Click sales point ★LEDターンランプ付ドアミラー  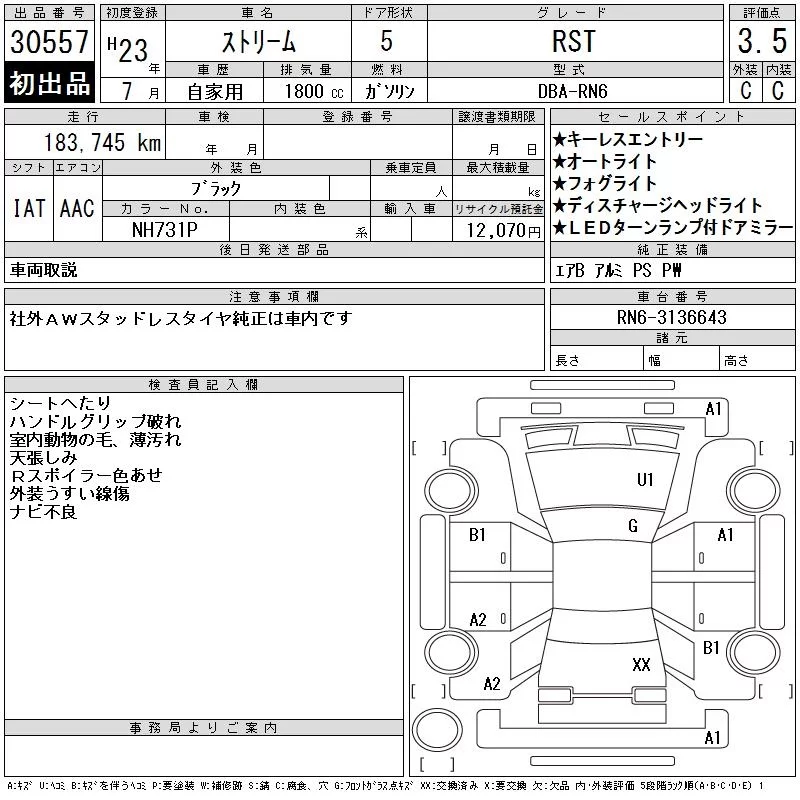(x=673, y=227)
